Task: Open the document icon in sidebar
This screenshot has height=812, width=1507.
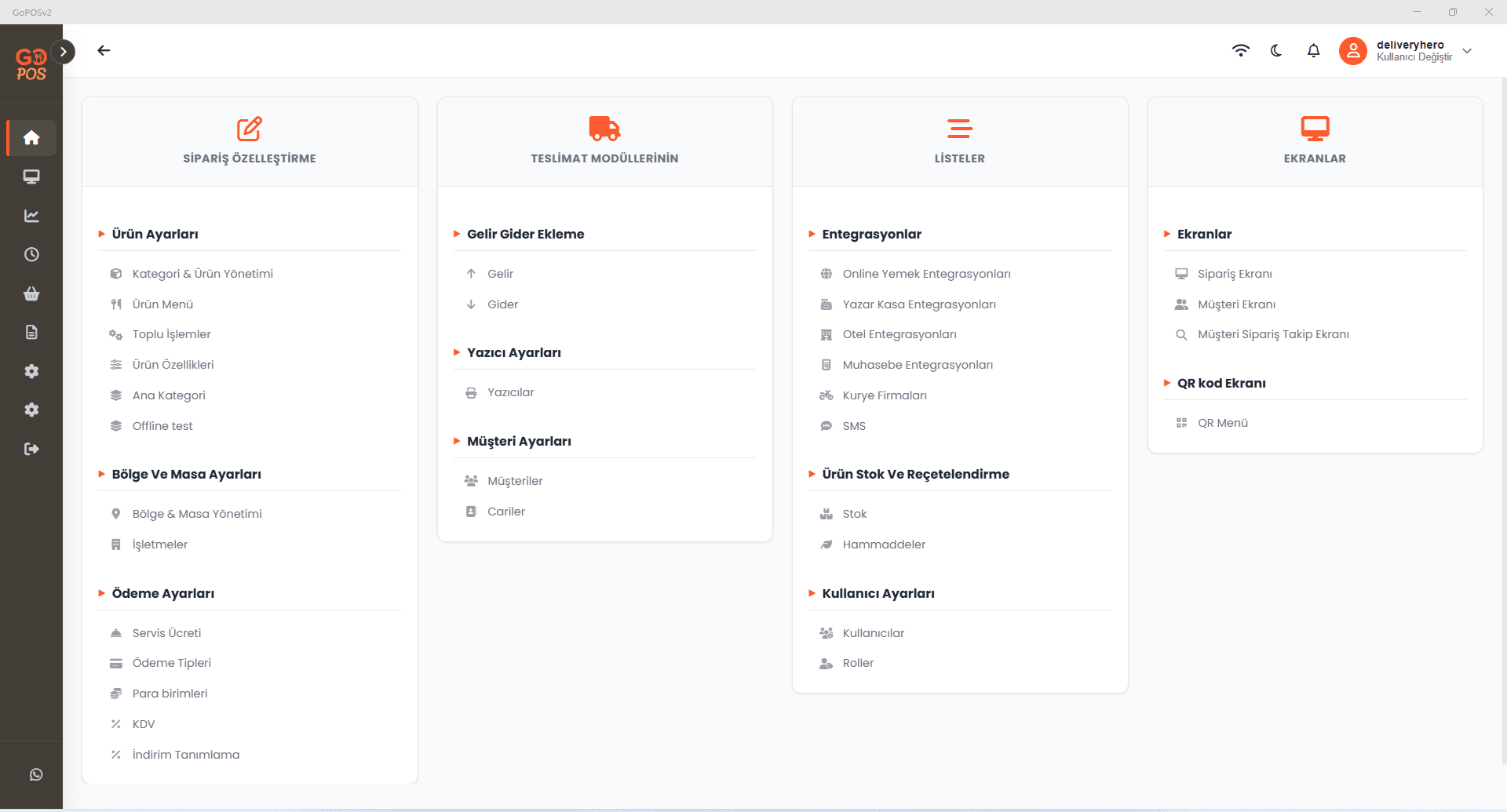Action: pyautogui.click(x=31, y=332)
